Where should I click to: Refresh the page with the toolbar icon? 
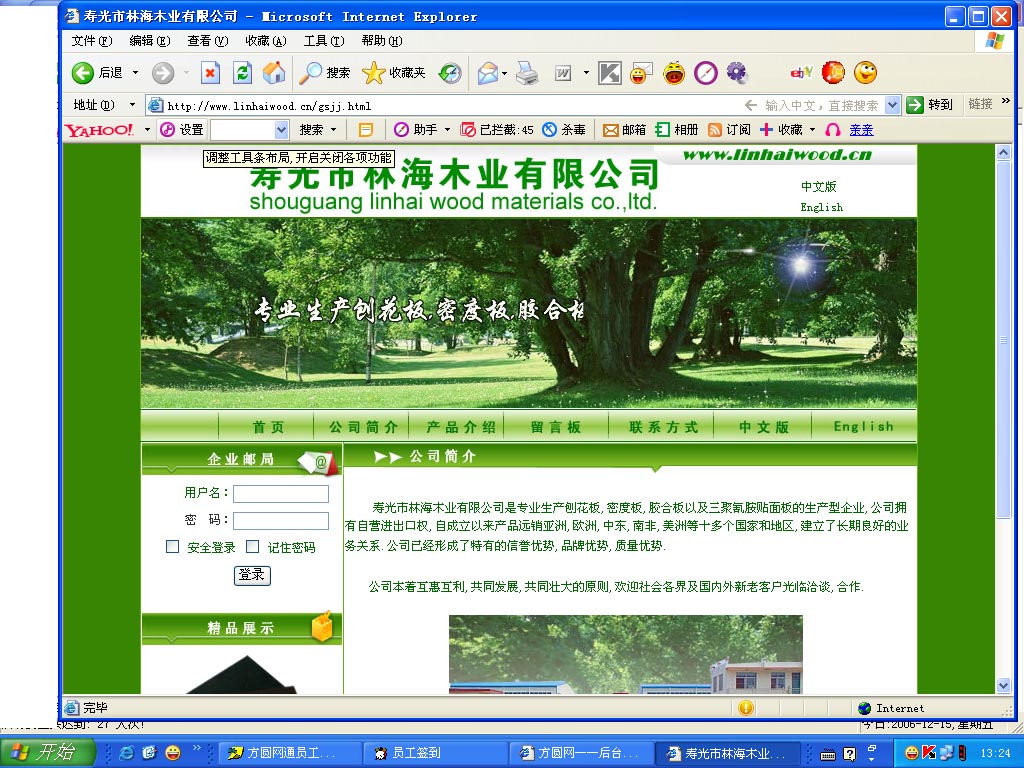coord(242,73)
